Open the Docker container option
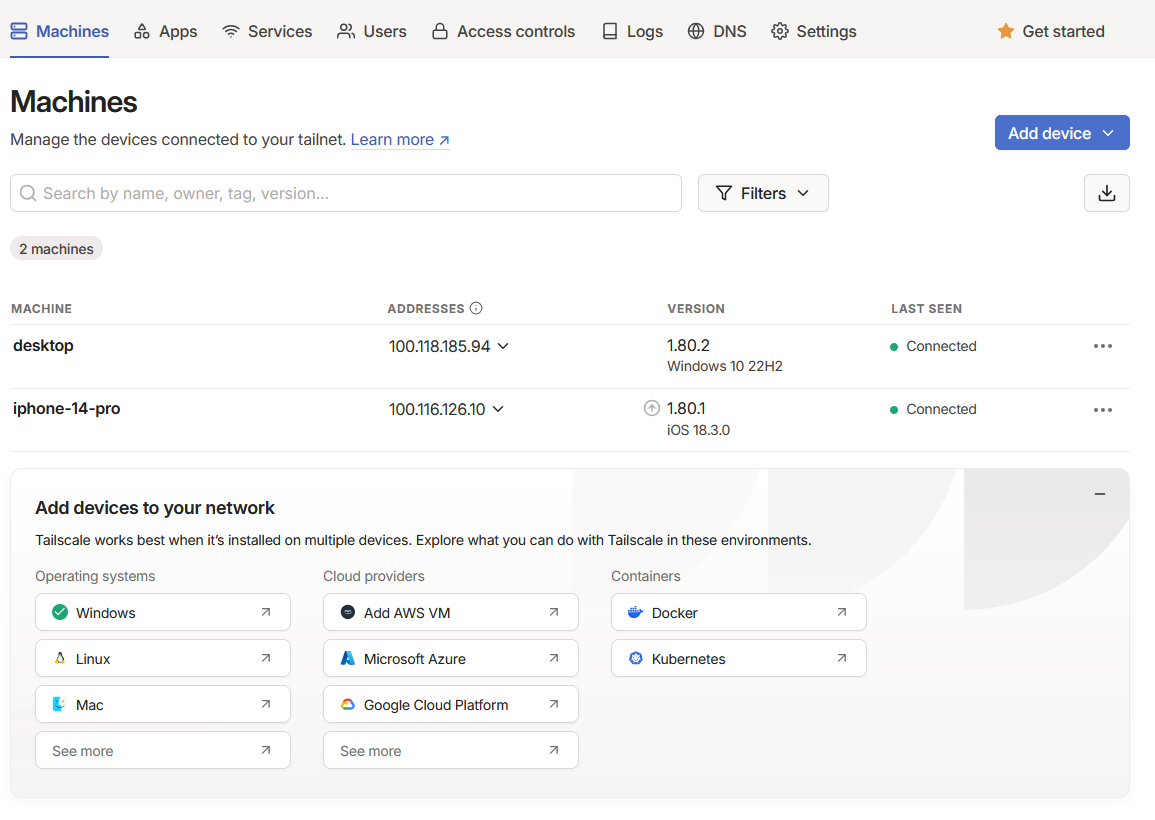1155x820 pixels. [x=739, y=612]
